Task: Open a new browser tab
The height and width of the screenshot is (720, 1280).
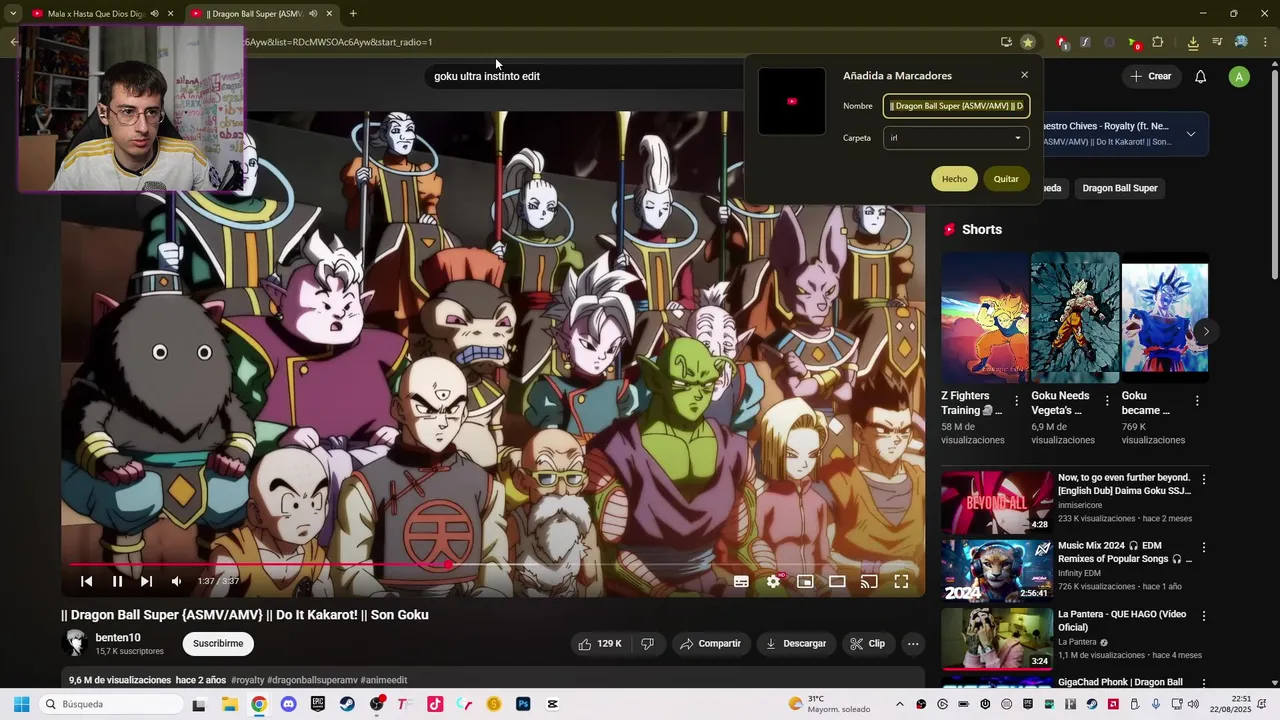Action: (353, 14)
